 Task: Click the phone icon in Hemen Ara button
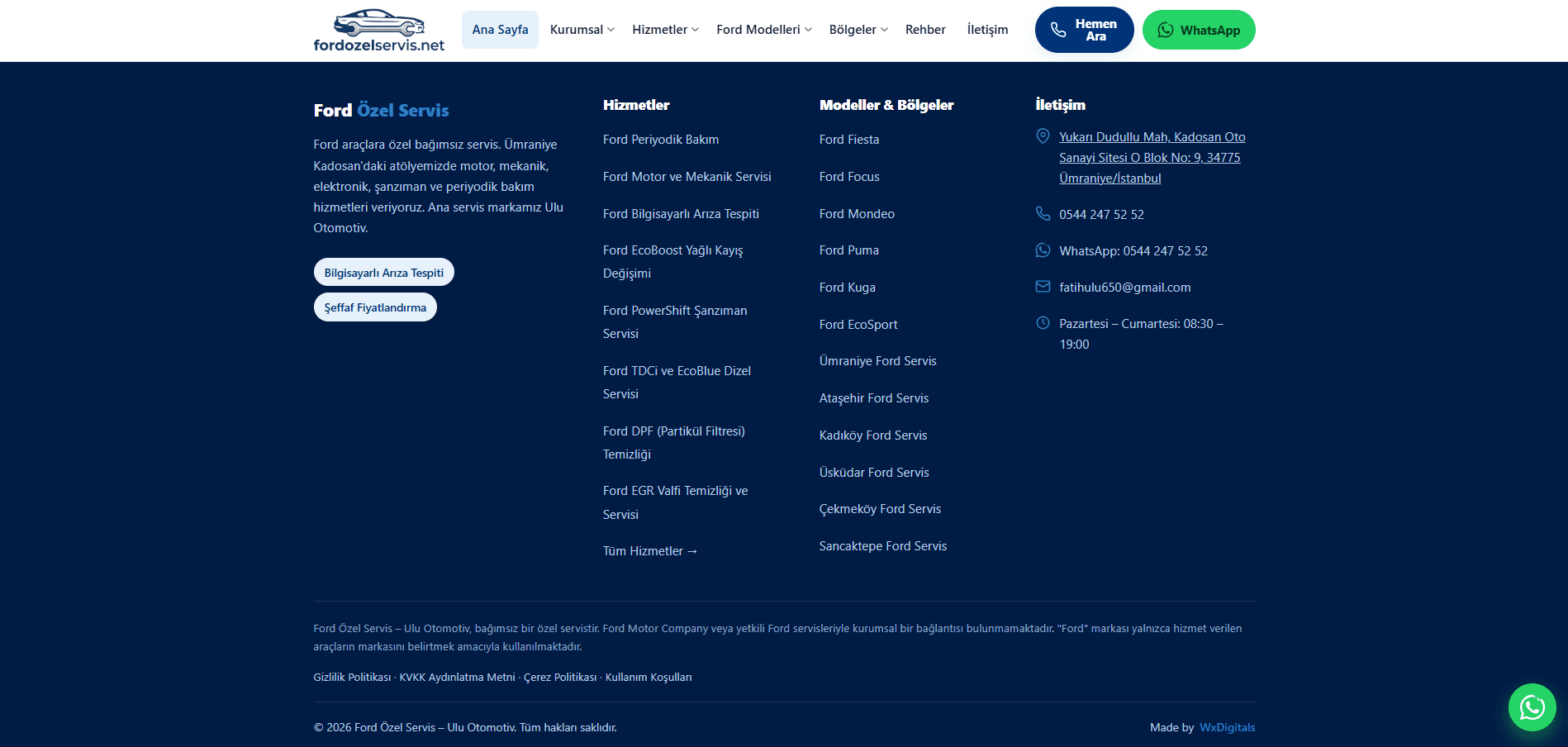tap(1058, 31)
